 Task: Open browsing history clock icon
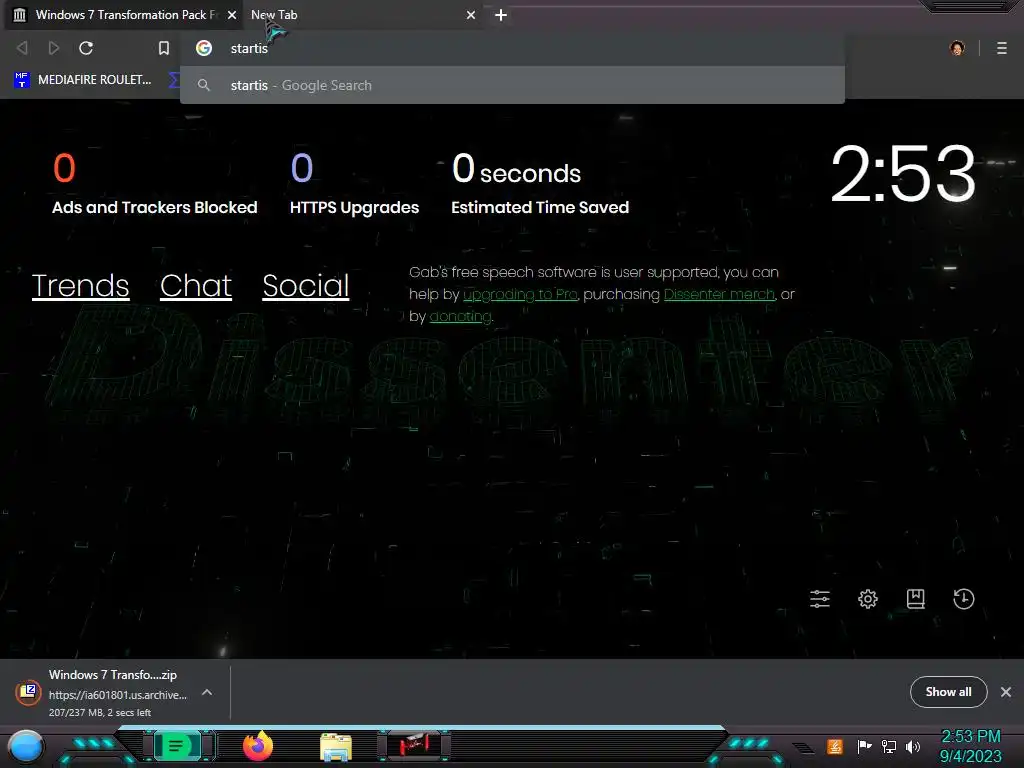pyautogui.click(x=963, y=599)
